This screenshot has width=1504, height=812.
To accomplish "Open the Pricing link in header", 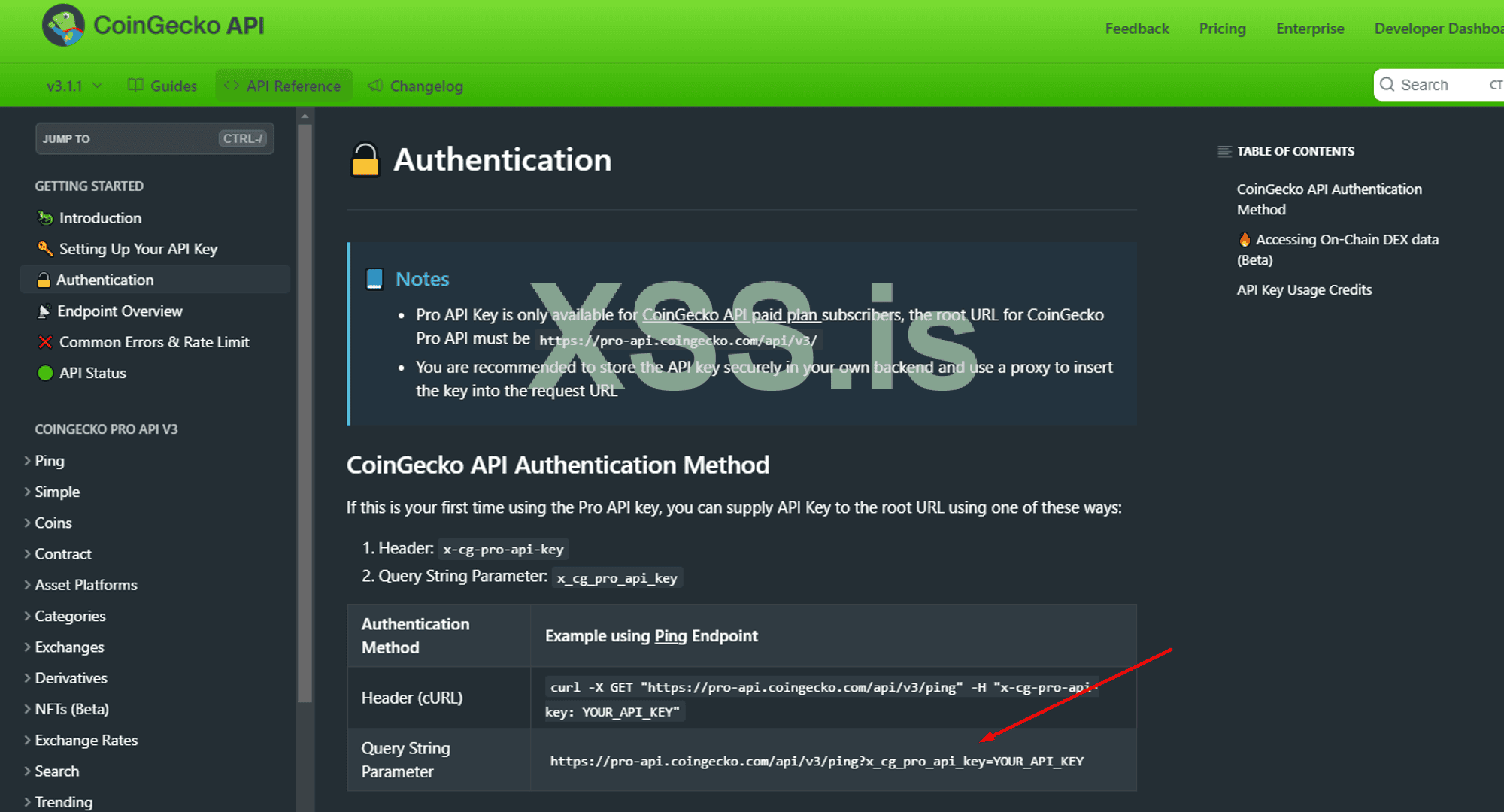I will click(x=1222, y=29).
